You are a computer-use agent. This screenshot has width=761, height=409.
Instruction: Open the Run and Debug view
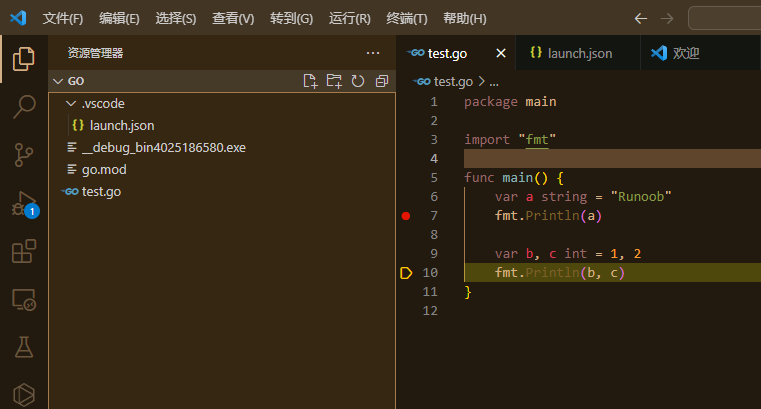tap(24, 204)
